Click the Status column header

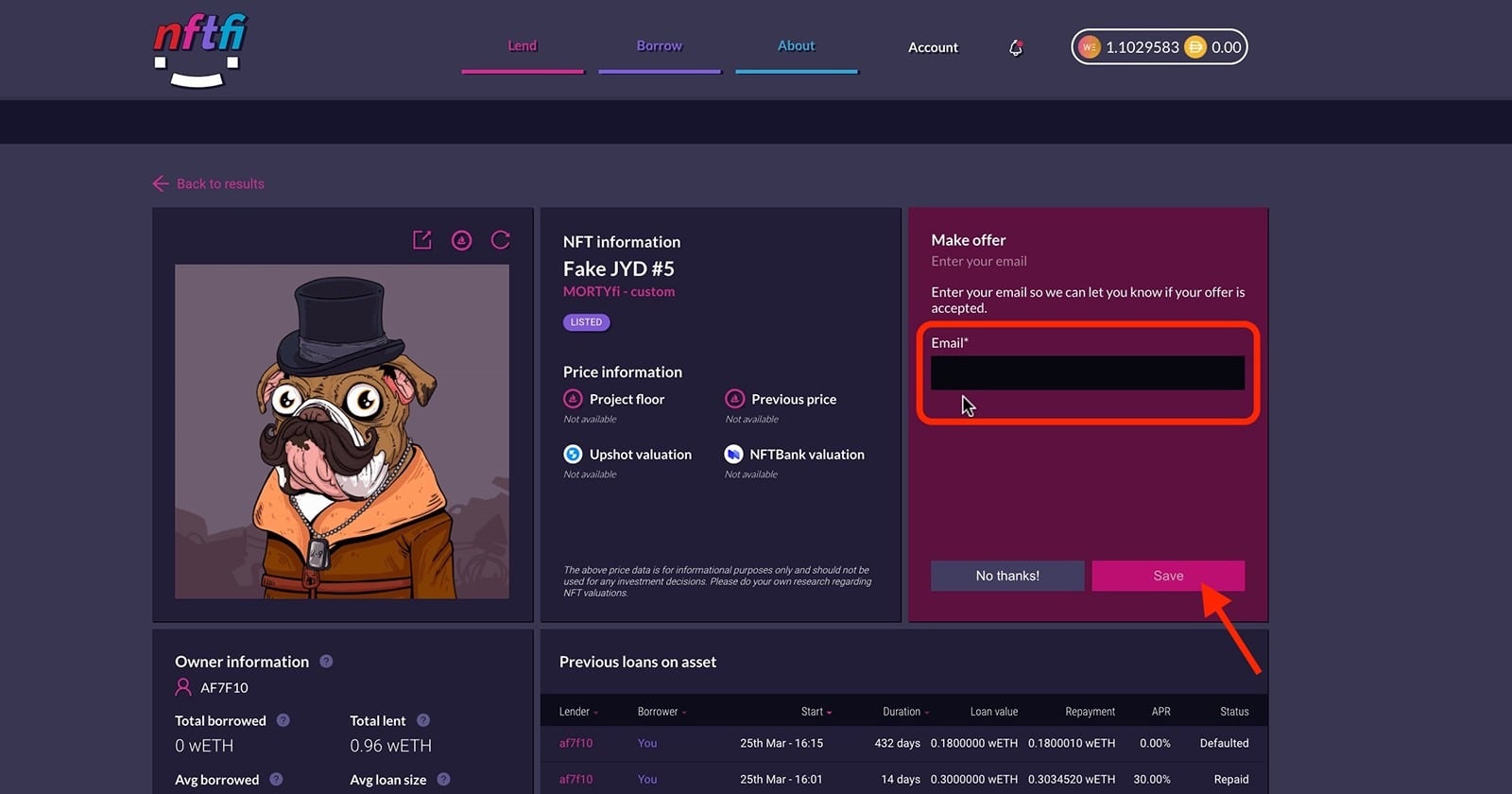point(1234,712)
